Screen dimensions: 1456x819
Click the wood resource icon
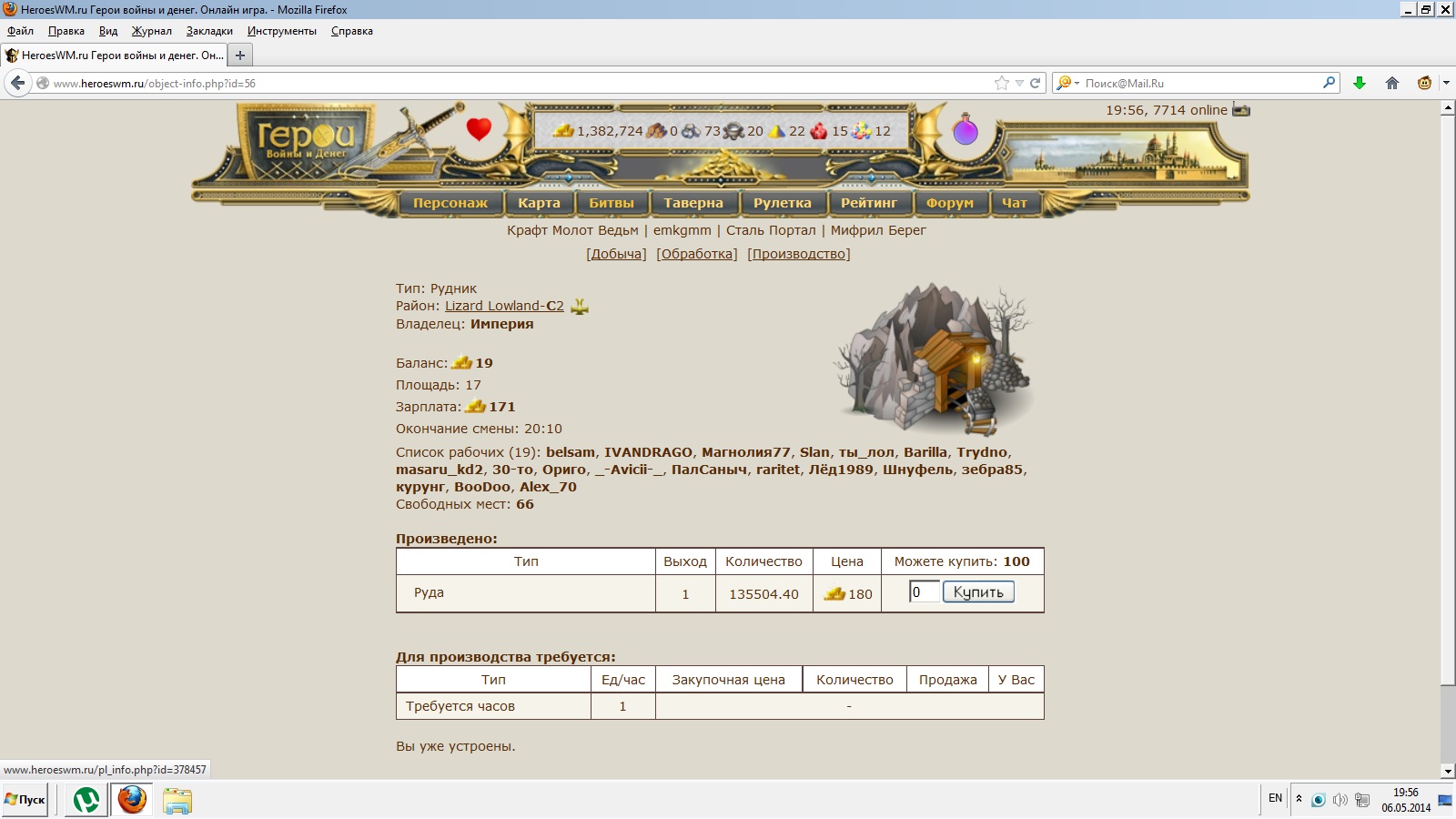(x=656, y=131)
